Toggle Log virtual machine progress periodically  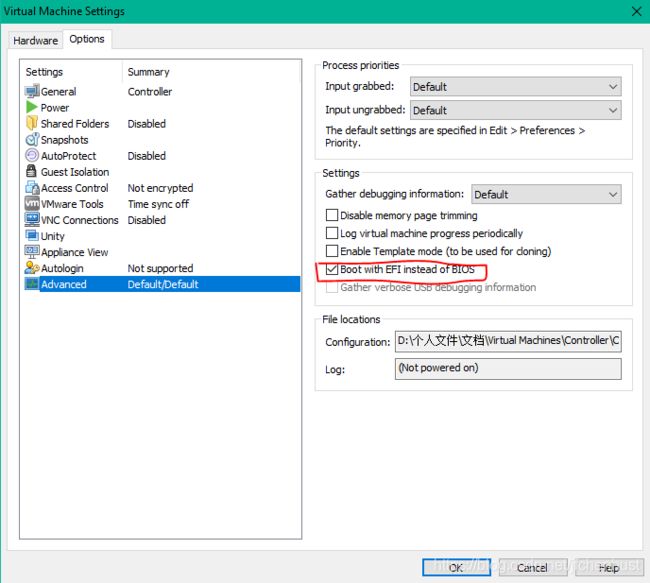tap(332, 233)
